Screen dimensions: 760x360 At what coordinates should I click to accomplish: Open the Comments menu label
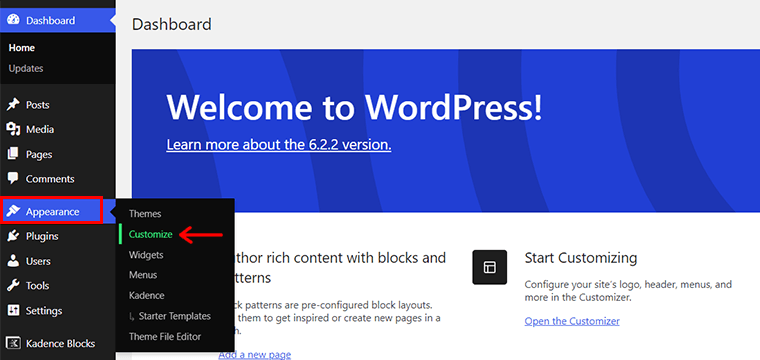click(x=50, y=179)
